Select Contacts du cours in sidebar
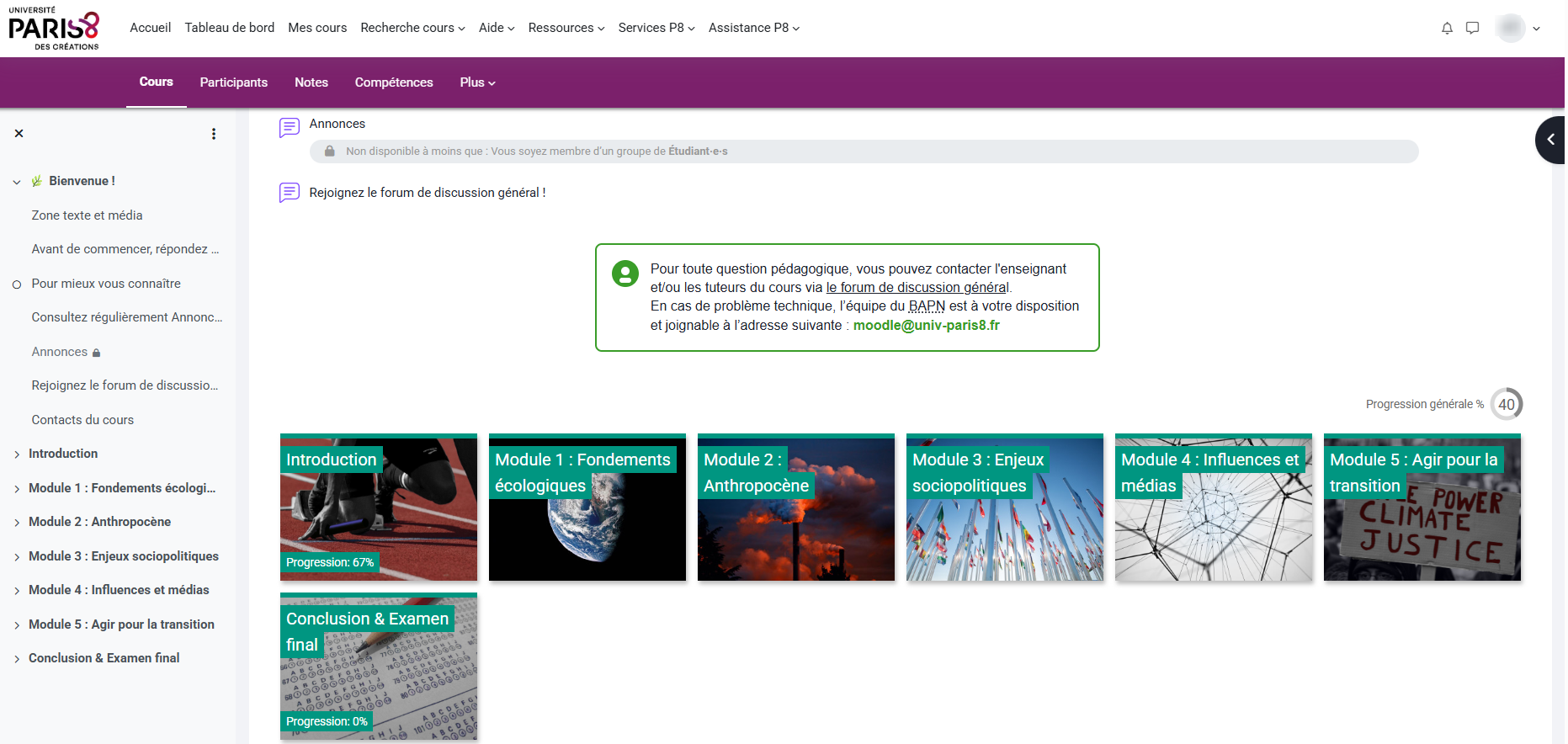 pyautogui.click(x=82, y=420)
